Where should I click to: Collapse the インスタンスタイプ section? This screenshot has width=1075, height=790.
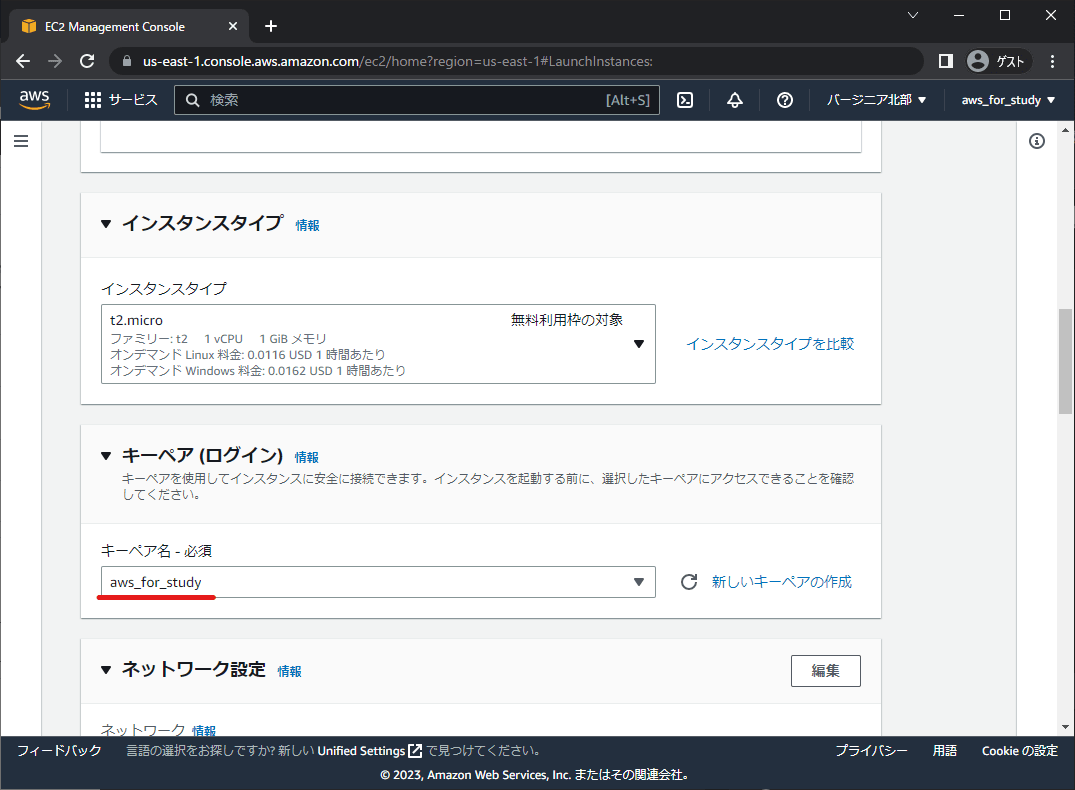[106, 224]
